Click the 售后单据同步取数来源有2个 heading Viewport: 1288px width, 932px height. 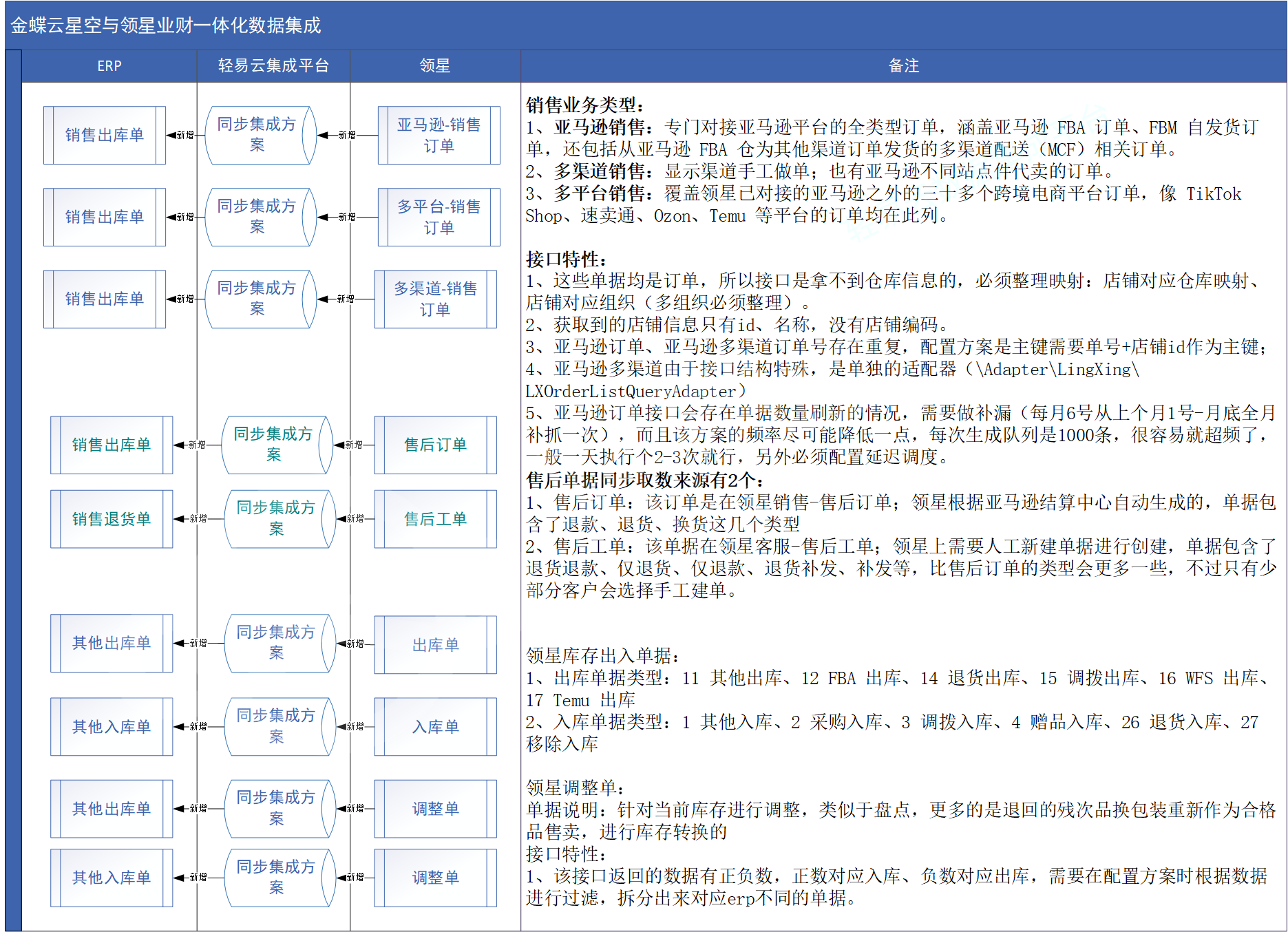tap(646, 480)
